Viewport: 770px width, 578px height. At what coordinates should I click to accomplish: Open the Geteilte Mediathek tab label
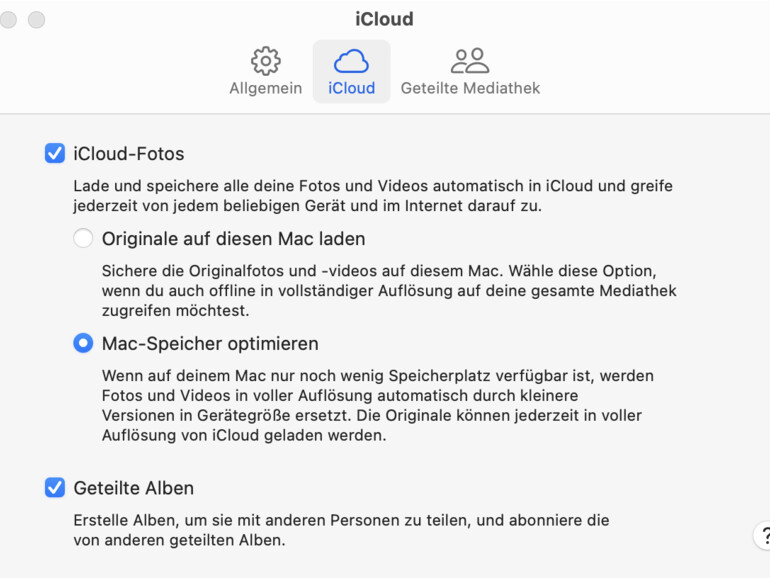pyautogui.click(x=470, y=88)
